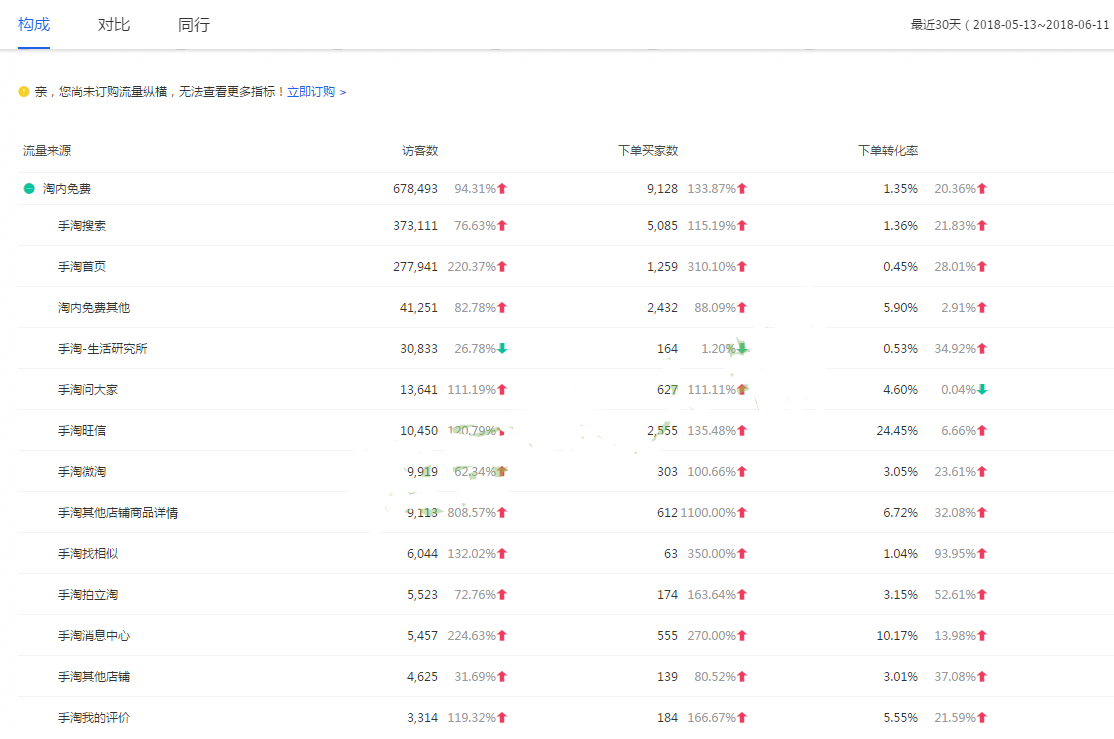This screenshot has height=739, width=1114.
Task: Select the 手淘旺信 traffic source row
Action: click(82, 430)
